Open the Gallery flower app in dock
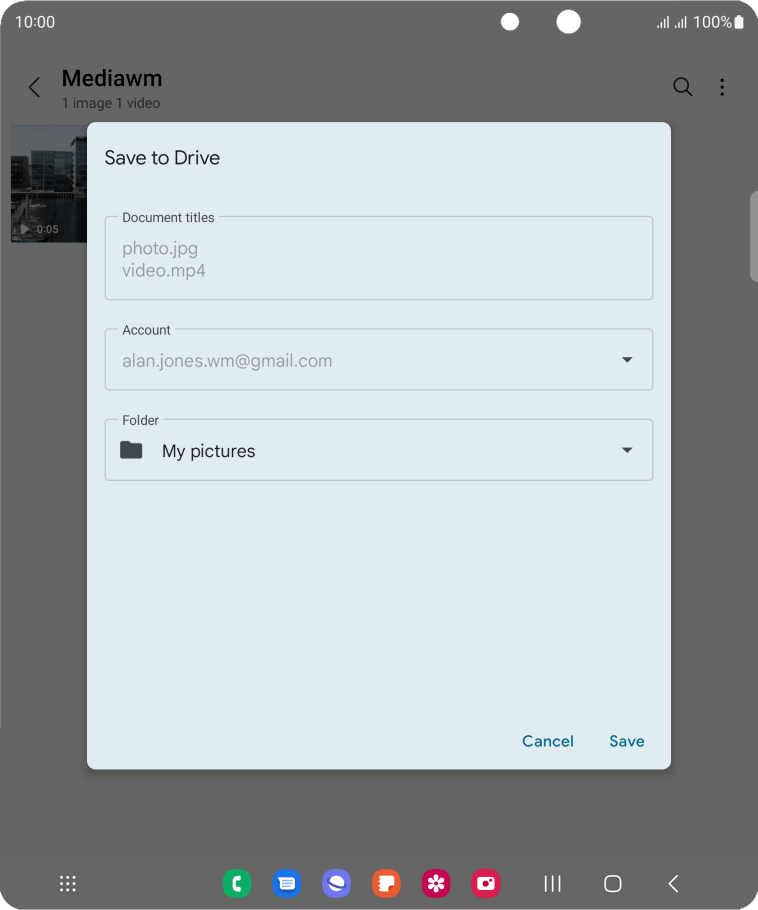758x910 pixels. [x=436, y=884]
